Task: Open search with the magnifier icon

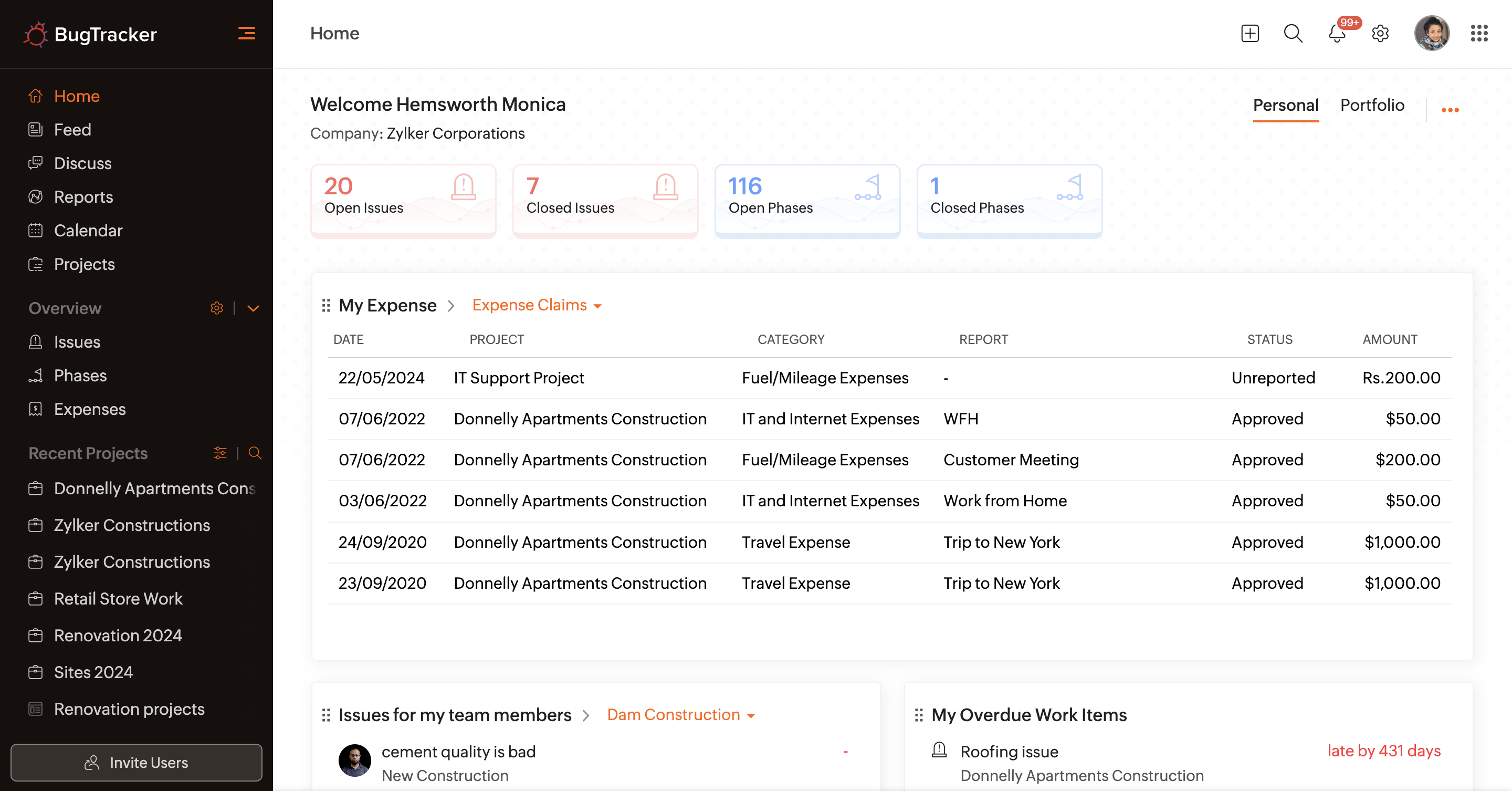Action: 1293,34
